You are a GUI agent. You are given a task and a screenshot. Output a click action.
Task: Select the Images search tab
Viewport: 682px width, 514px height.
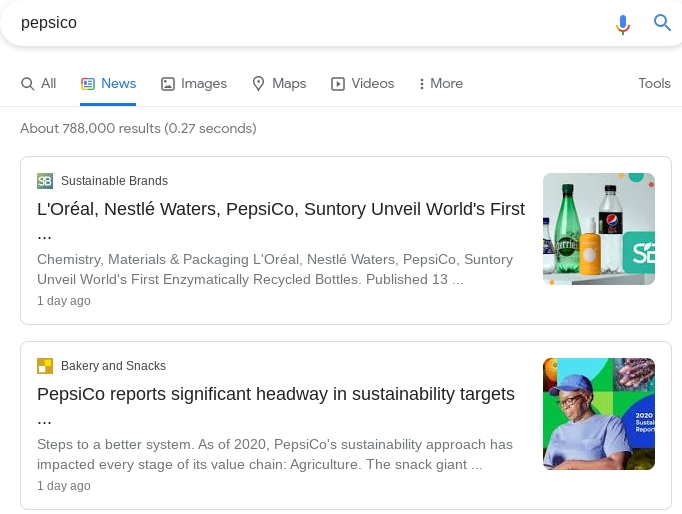[x=194, y=84]
